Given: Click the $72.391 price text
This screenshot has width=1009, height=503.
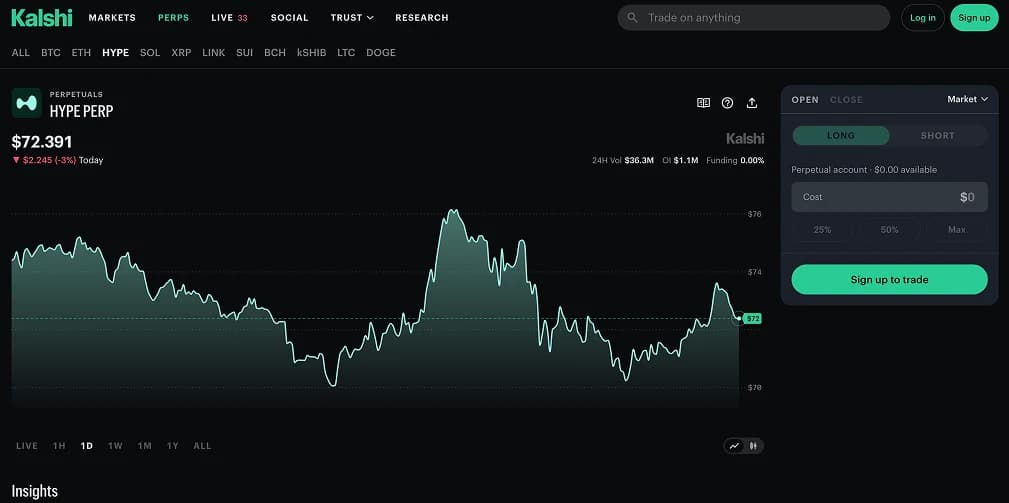Looking at the screenshot, I should (42, 142).
